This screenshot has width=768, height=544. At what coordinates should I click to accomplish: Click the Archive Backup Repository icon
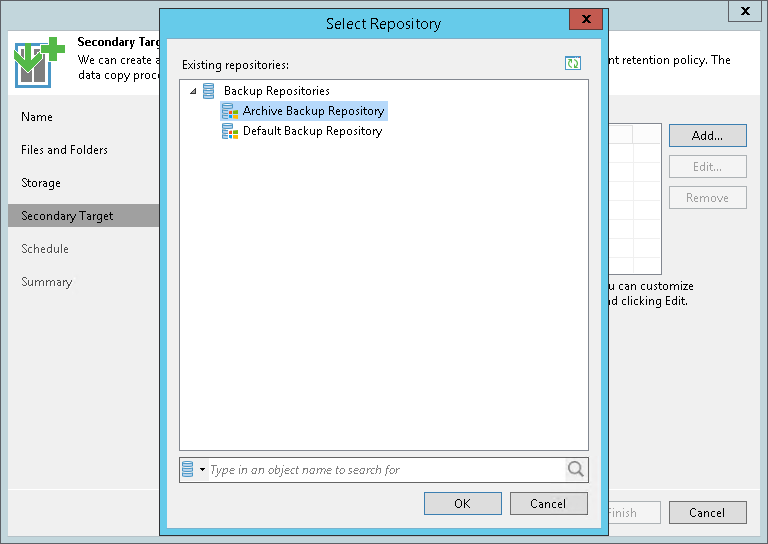[x=230, y=111]
